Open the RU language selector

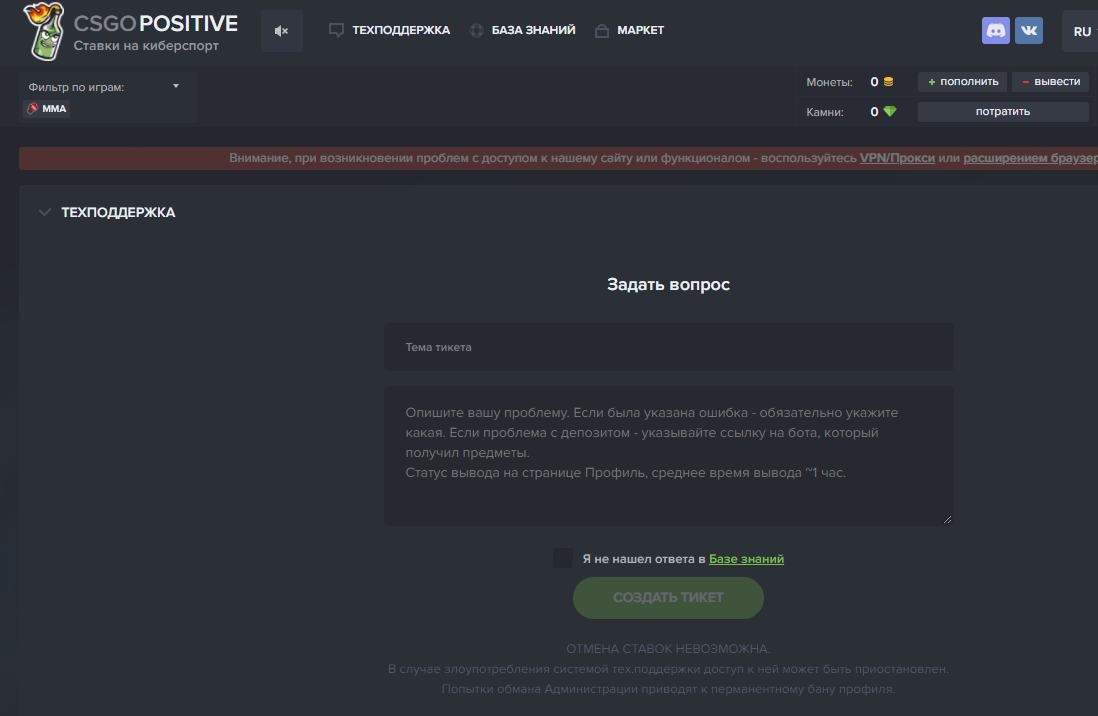(x=1082, y=31)
